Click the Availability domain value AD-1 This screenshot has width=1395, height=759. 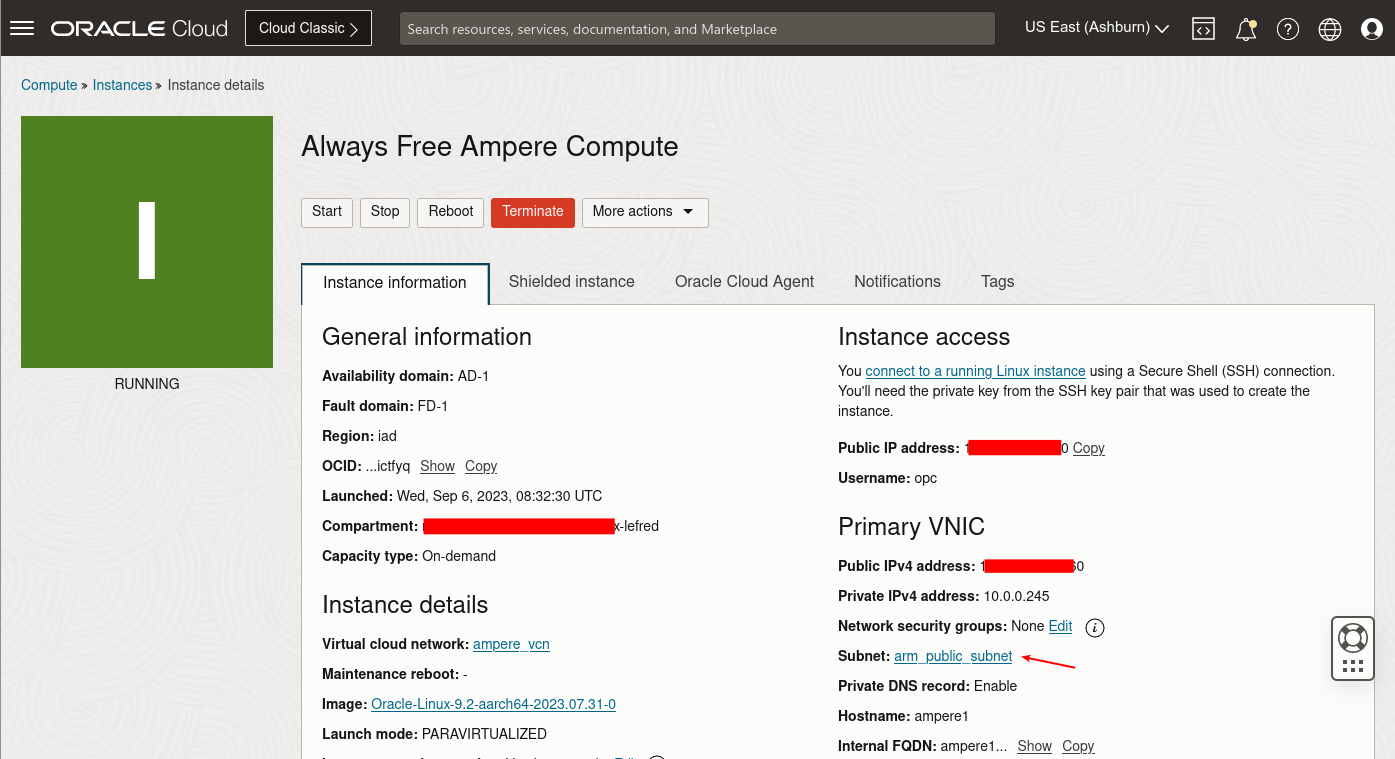[473, 376]
